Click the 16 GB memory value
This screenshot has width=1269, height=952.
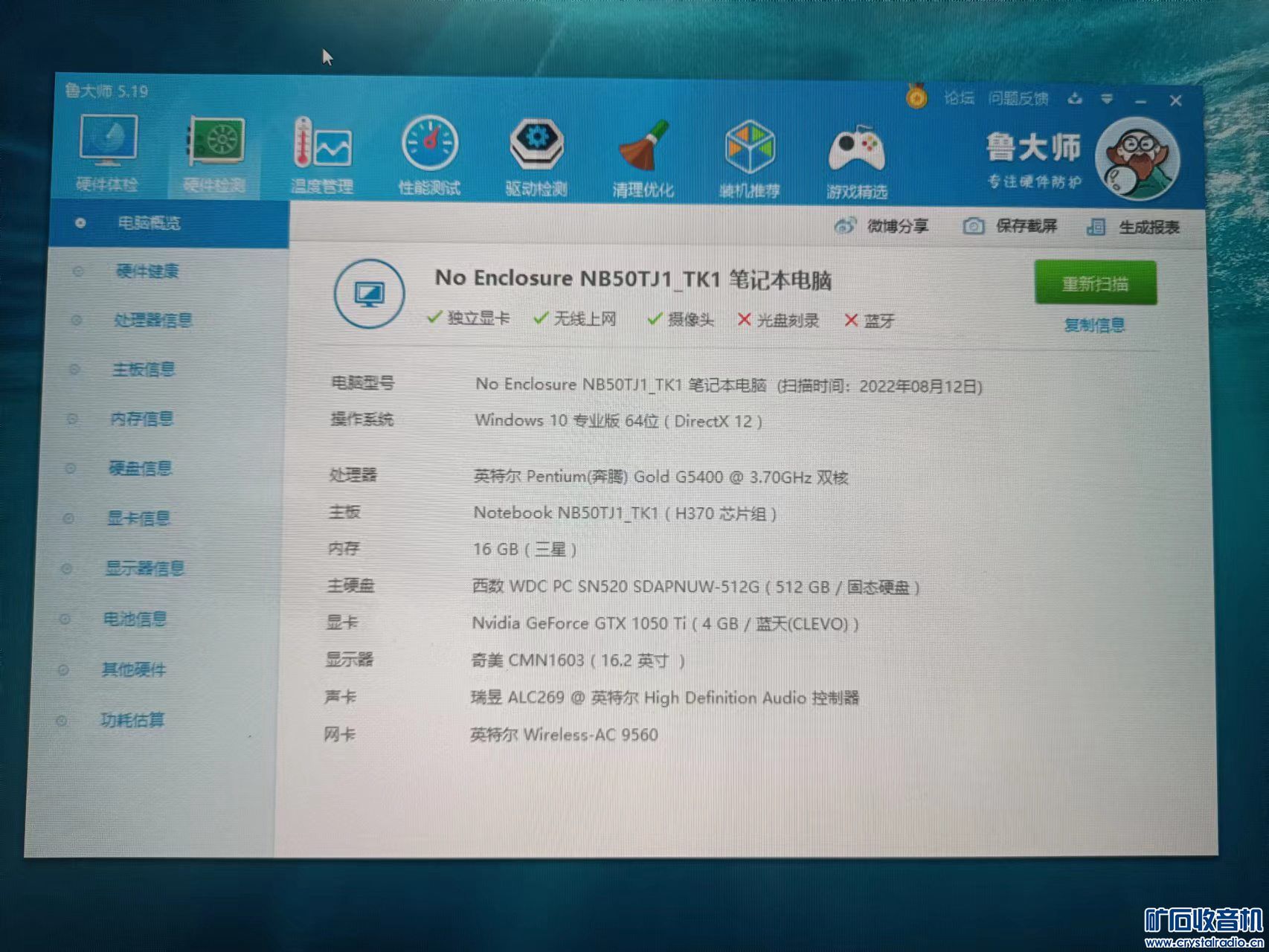pyautogui.click(x=525, y=550)
